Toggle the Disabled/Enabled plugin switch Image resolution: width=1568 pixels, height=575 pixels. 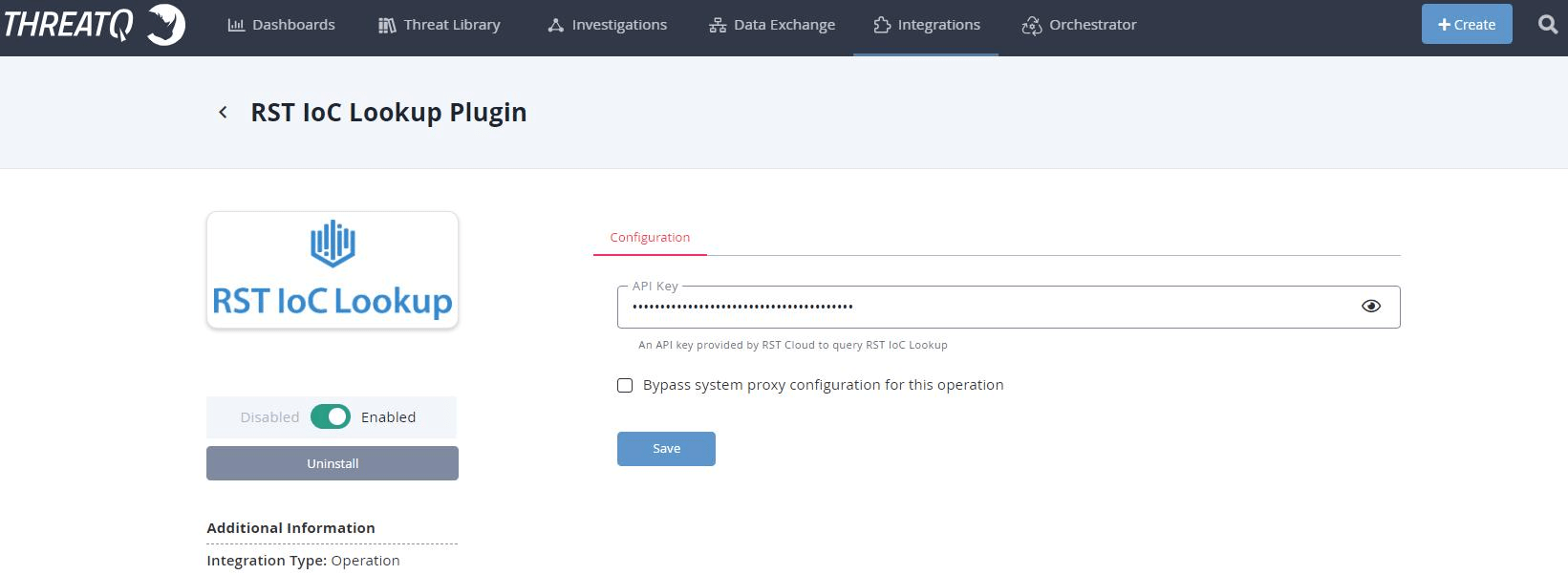(331, 417)
